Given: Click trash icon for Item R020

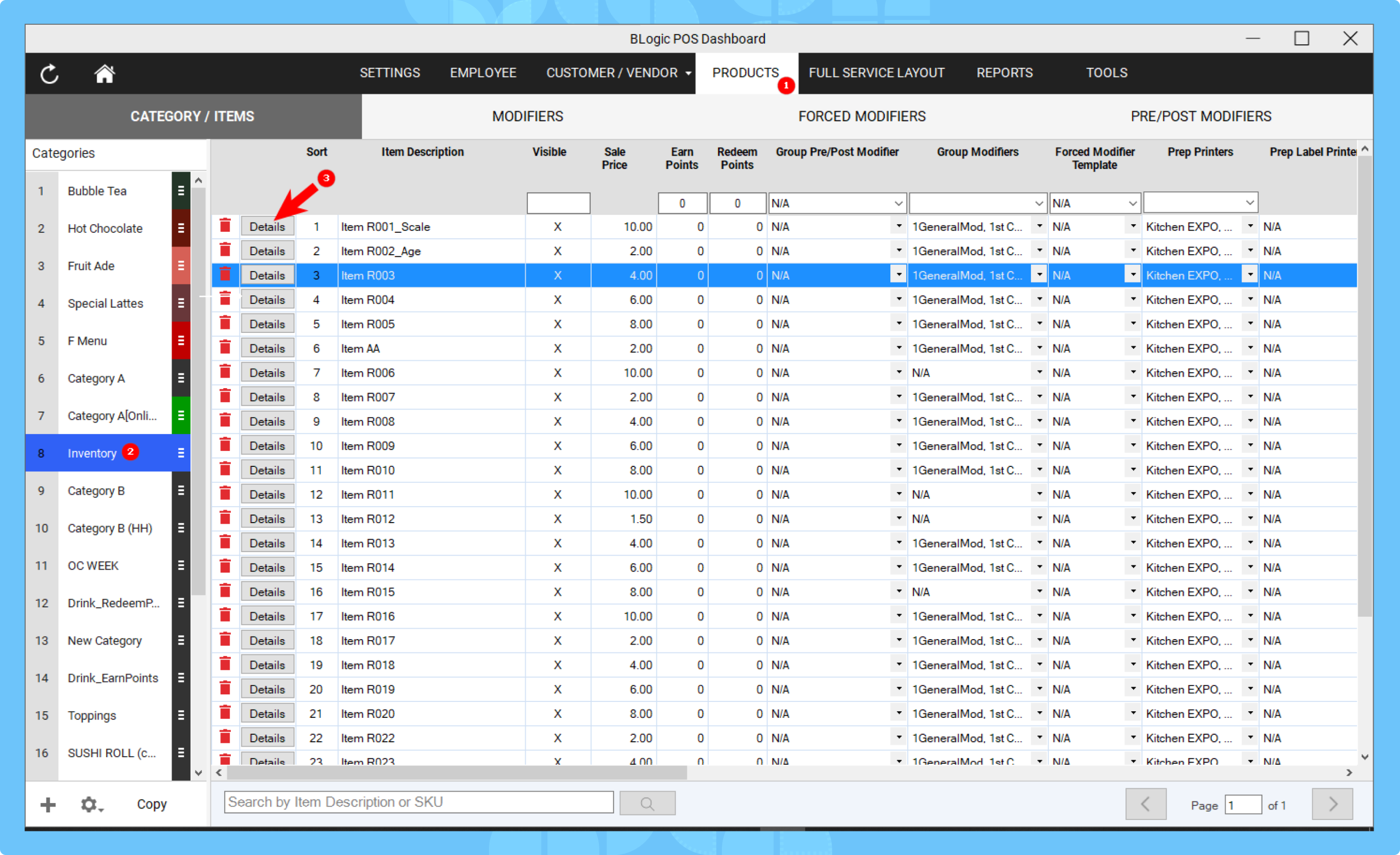Looking at the screenshot, I should [225, 712].
